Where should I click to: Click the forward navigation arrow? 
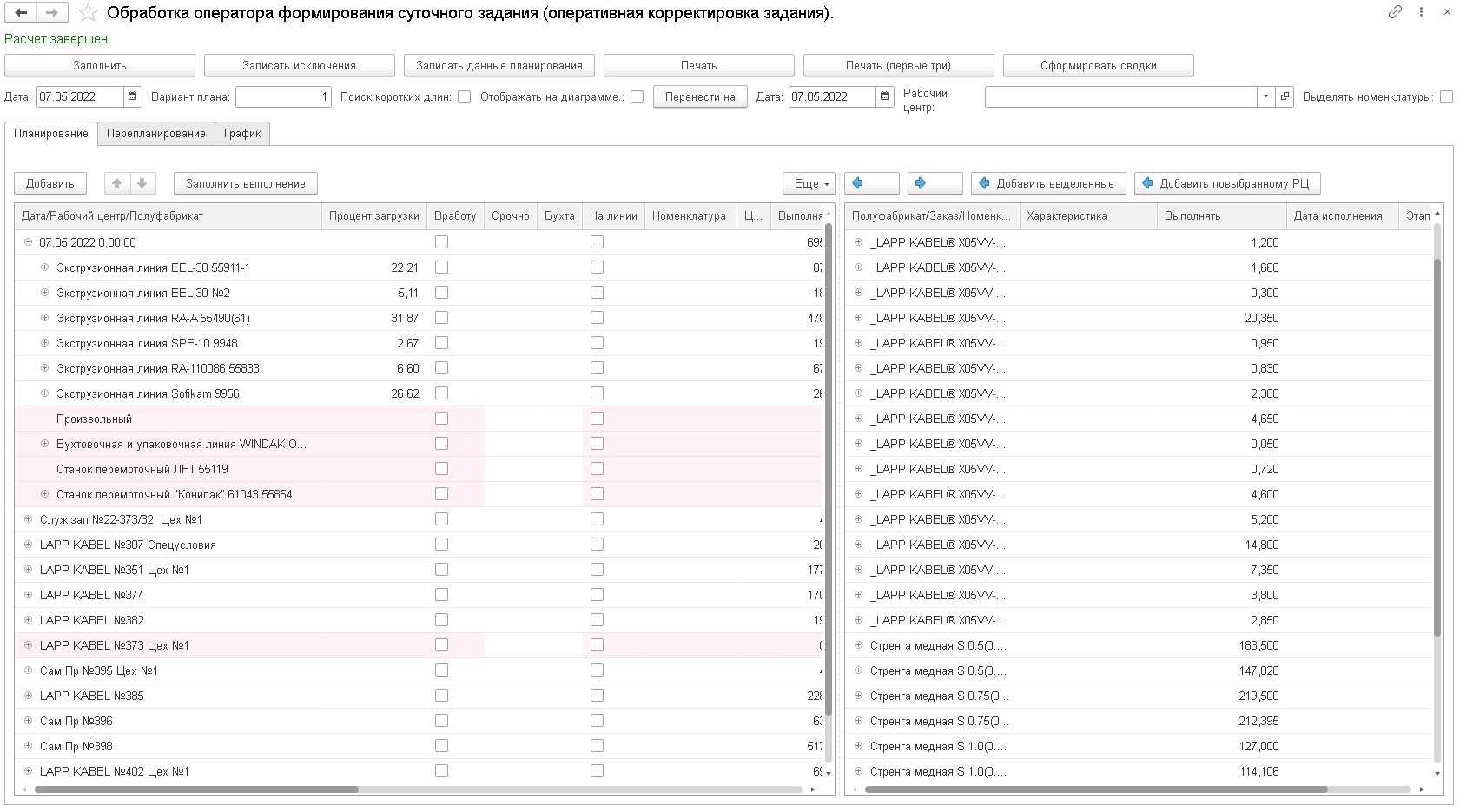52,13
